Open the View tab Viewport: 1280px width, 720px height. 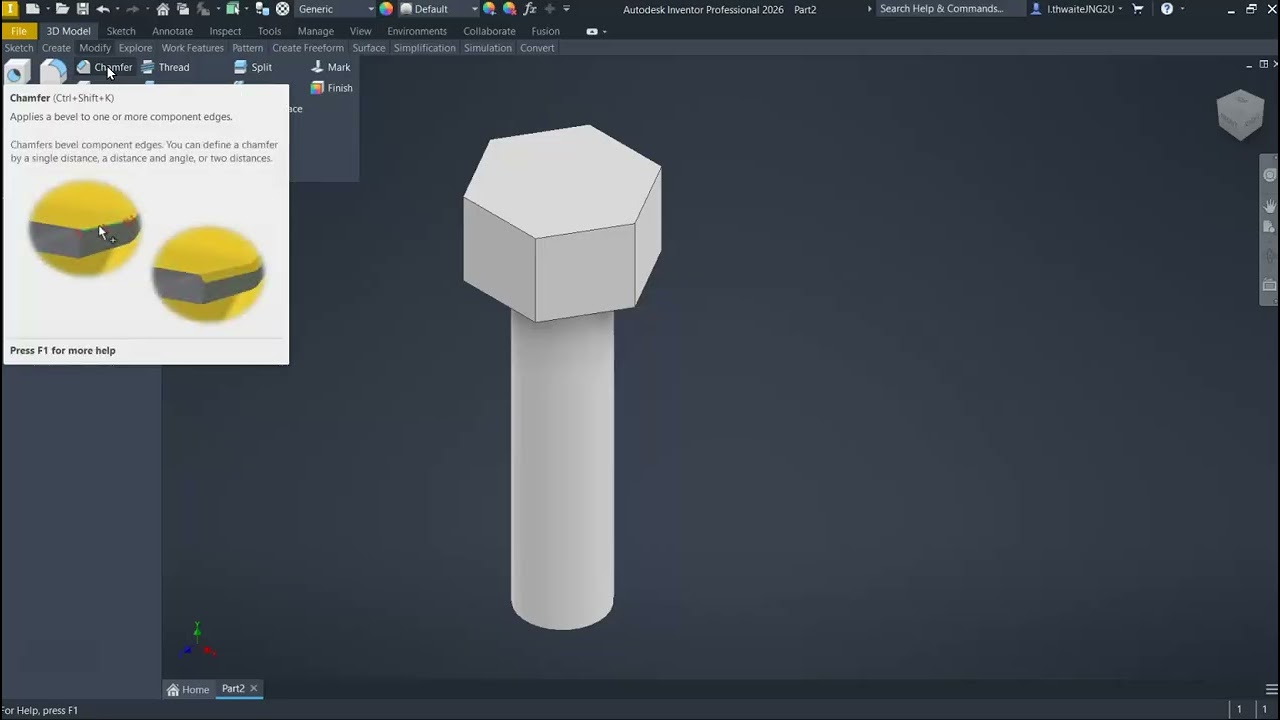point(360,31)
